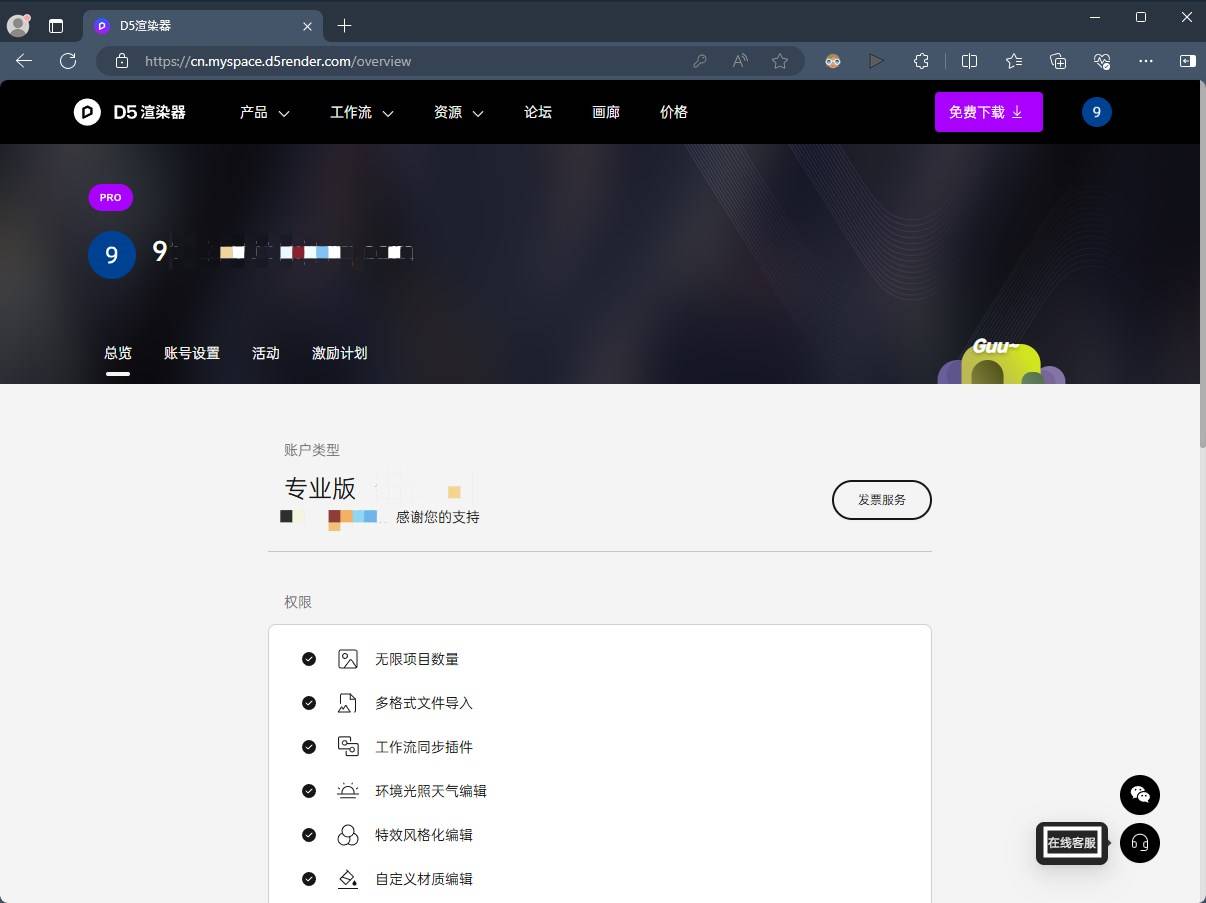
Task: Click the PRO badge
Action: [111, 197]
